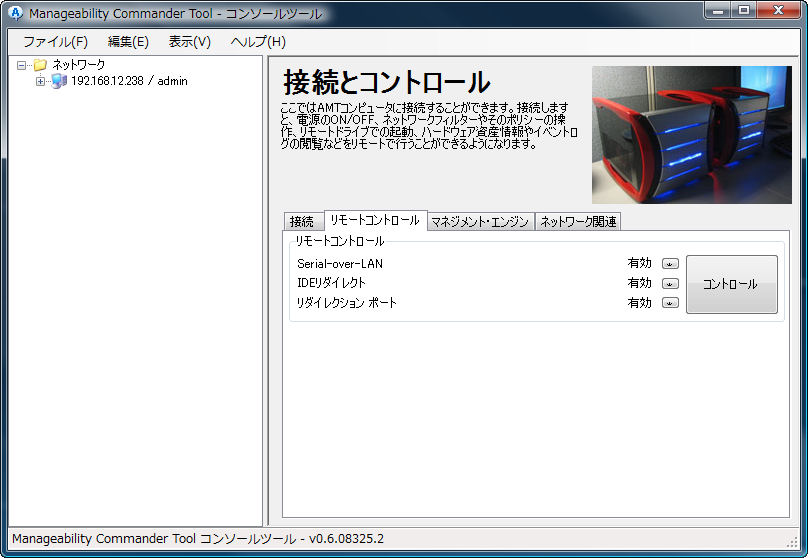The image size is (808, 558).
Task: Switch to the 接続 tab
Action: point(302,222)
